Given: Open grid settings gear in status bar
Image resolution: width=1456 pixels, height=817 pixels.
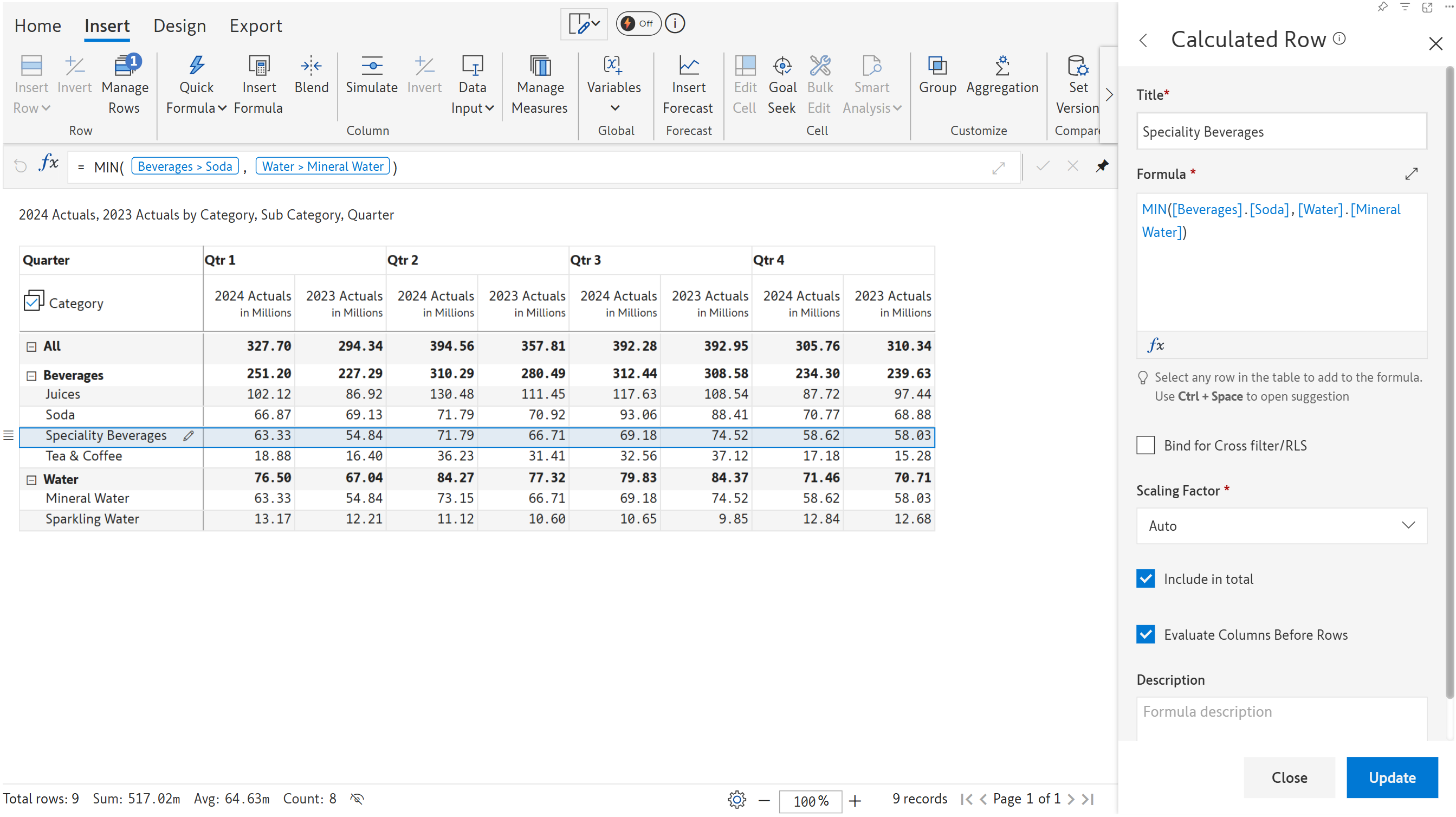Looking at the screenshot, I should pyautogui.click(x=736, y=799).
